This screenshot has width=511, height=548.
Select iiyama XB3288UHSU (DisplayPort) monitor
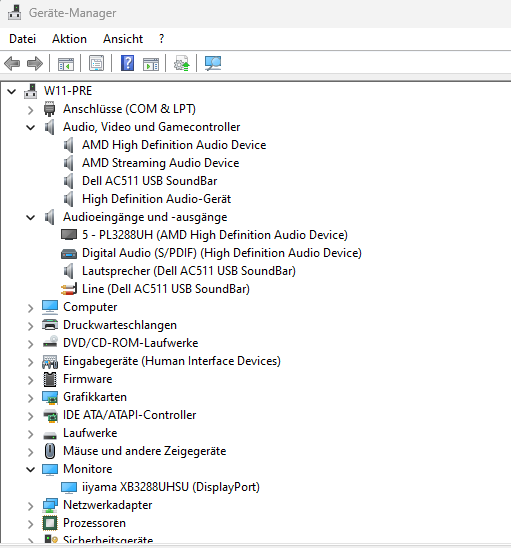pos(171,487)
